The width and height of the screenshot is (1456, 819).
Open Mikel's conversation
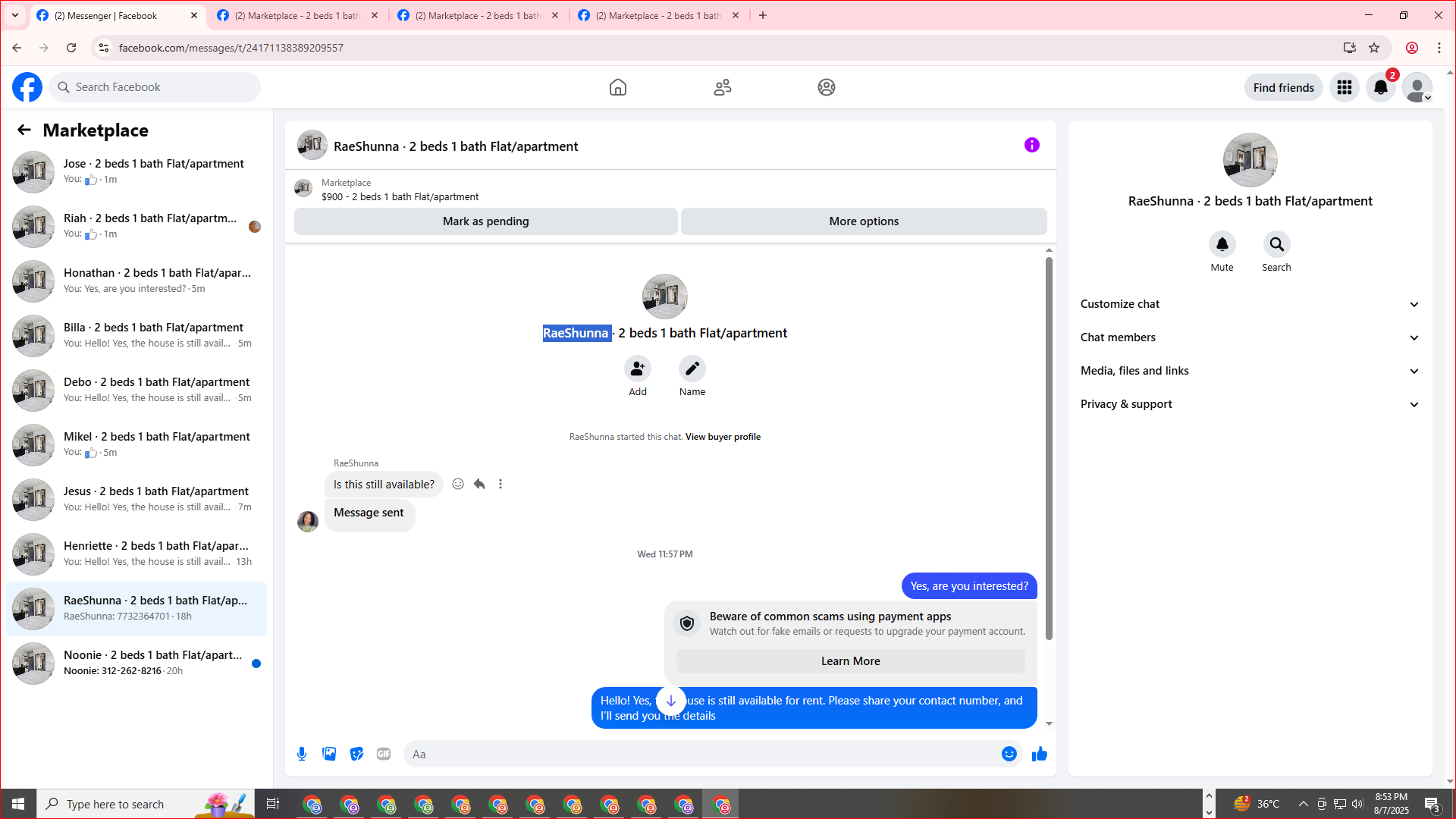(136, 444)
